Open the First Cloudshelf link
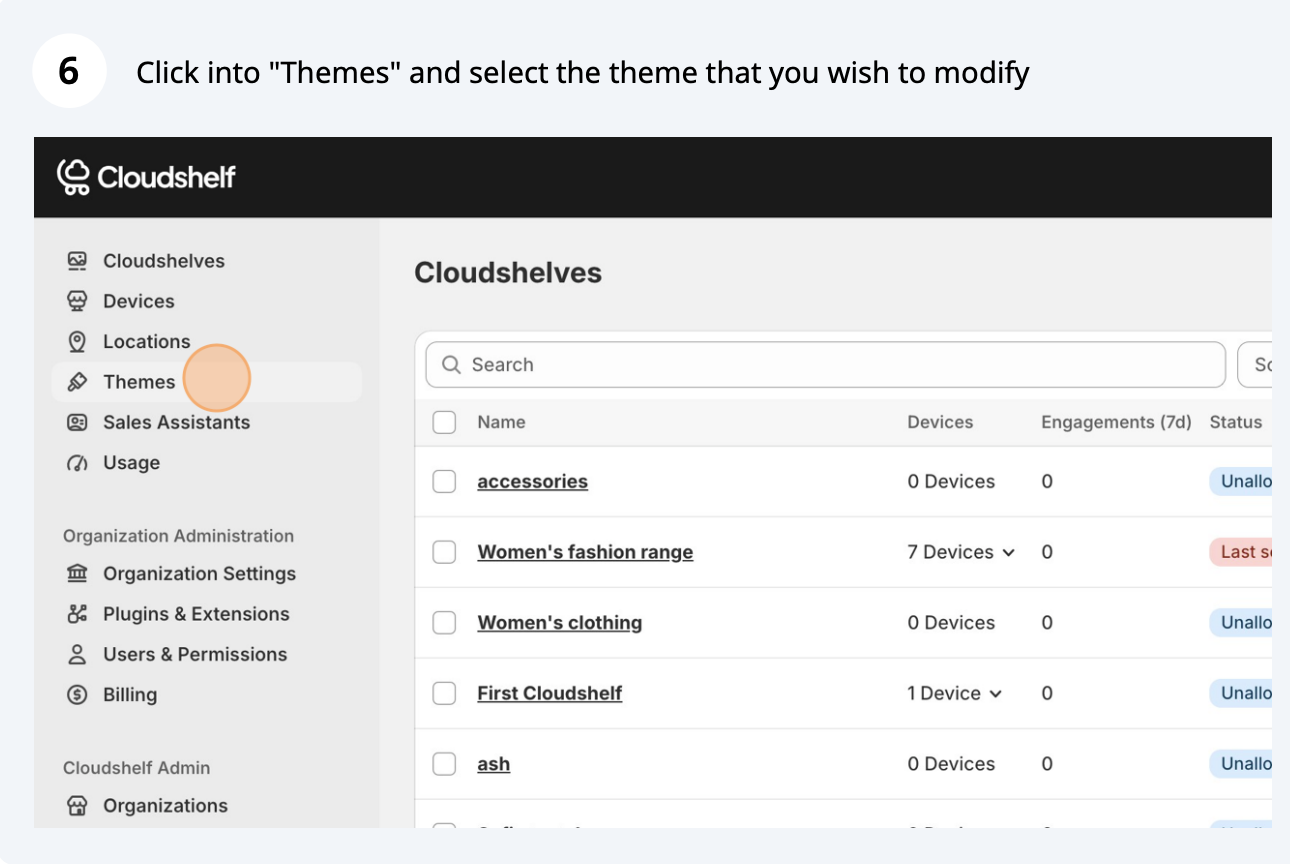Viewport: 1290px width, 864px height. pos(549,693)
